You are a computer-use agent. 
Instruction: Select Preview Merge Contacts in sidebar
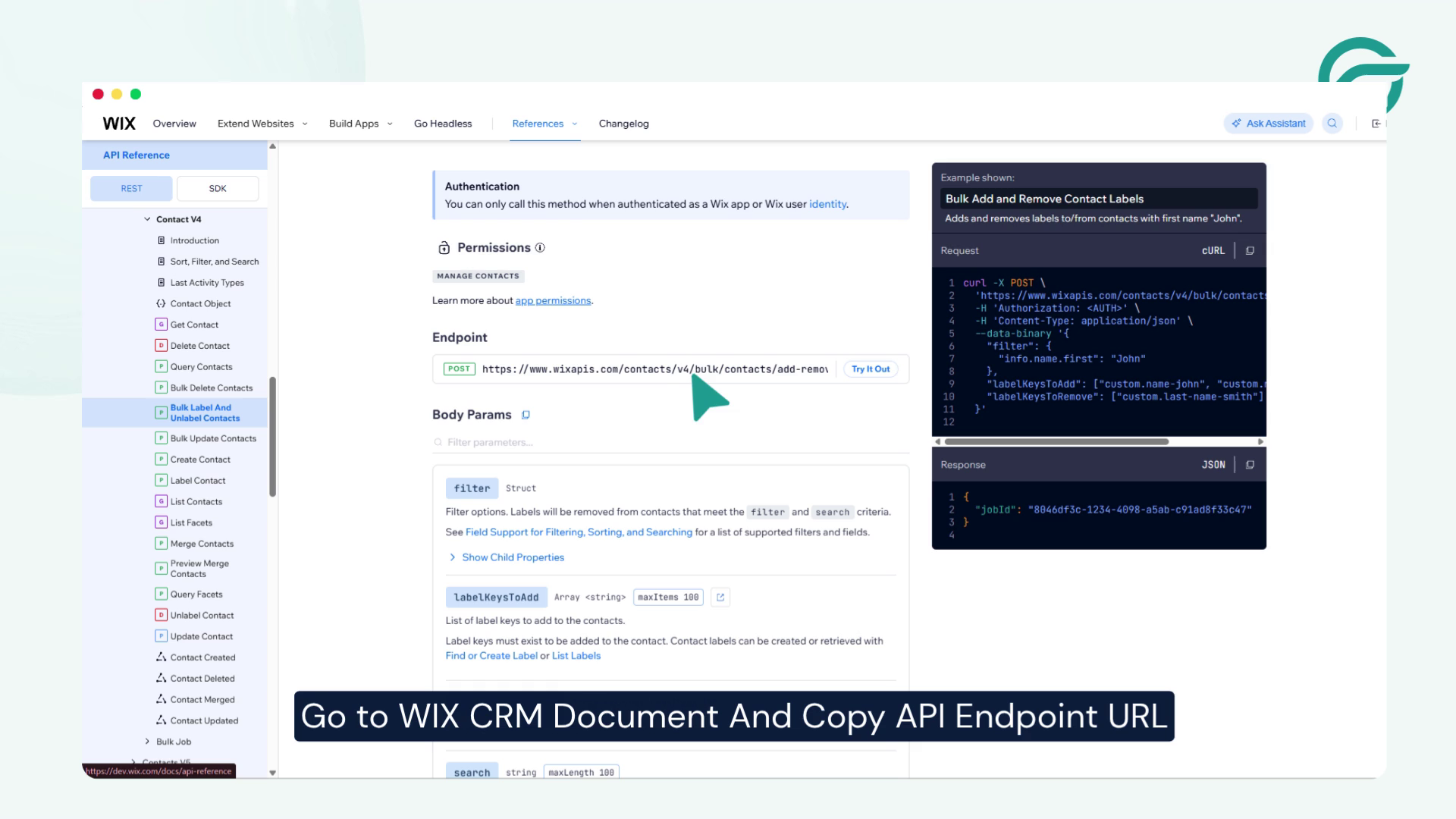pyautogui.click(x=199, y=569)
